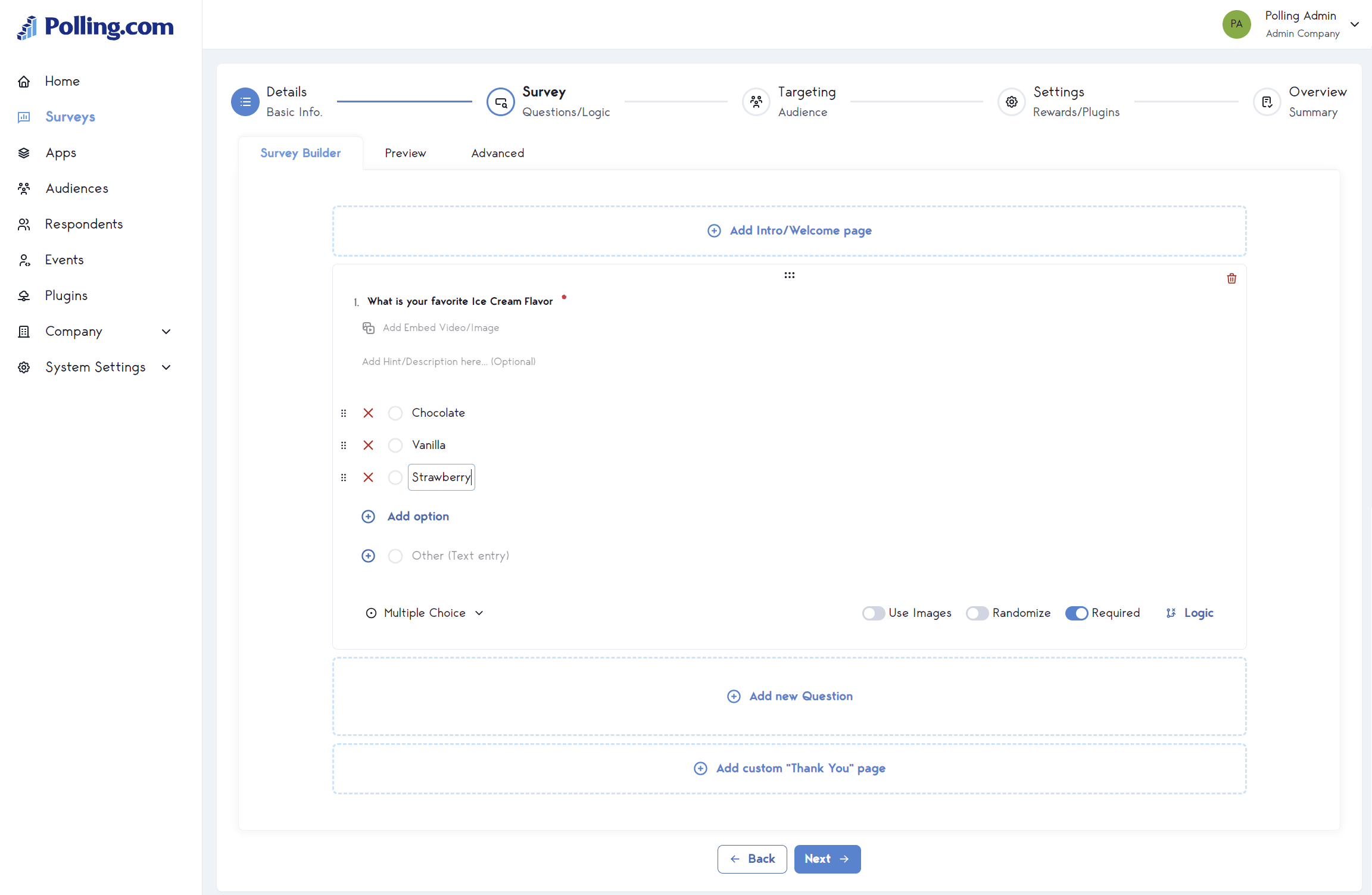Toggle the Randomize switch for answers
The height and width of the screenshot is (895, 1372).
coord(975,613)
